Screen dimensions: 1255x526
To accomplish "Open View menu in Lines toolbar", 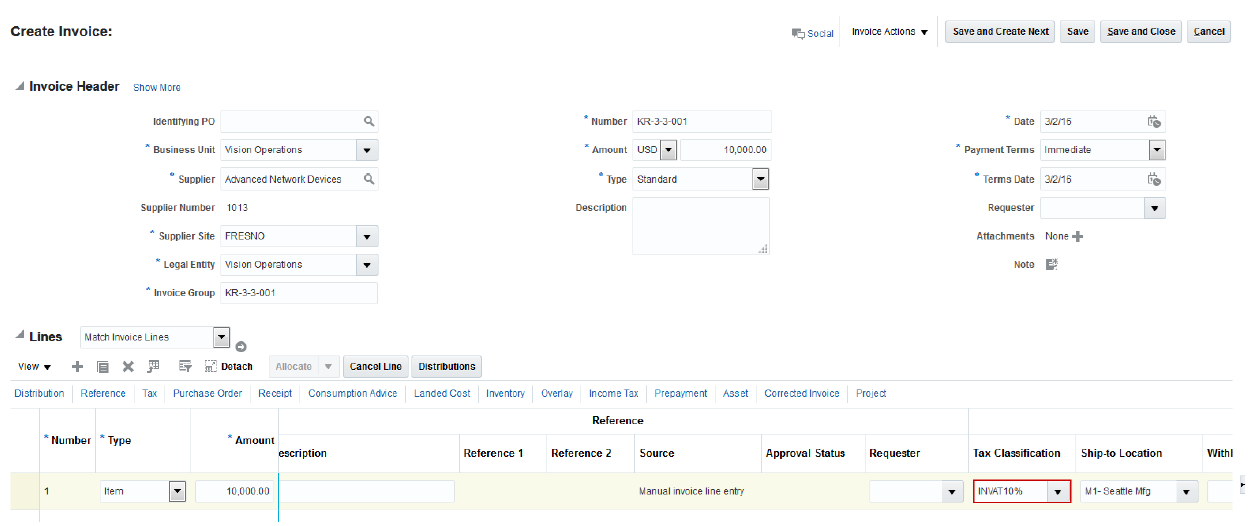I will (x=35, y=367).
